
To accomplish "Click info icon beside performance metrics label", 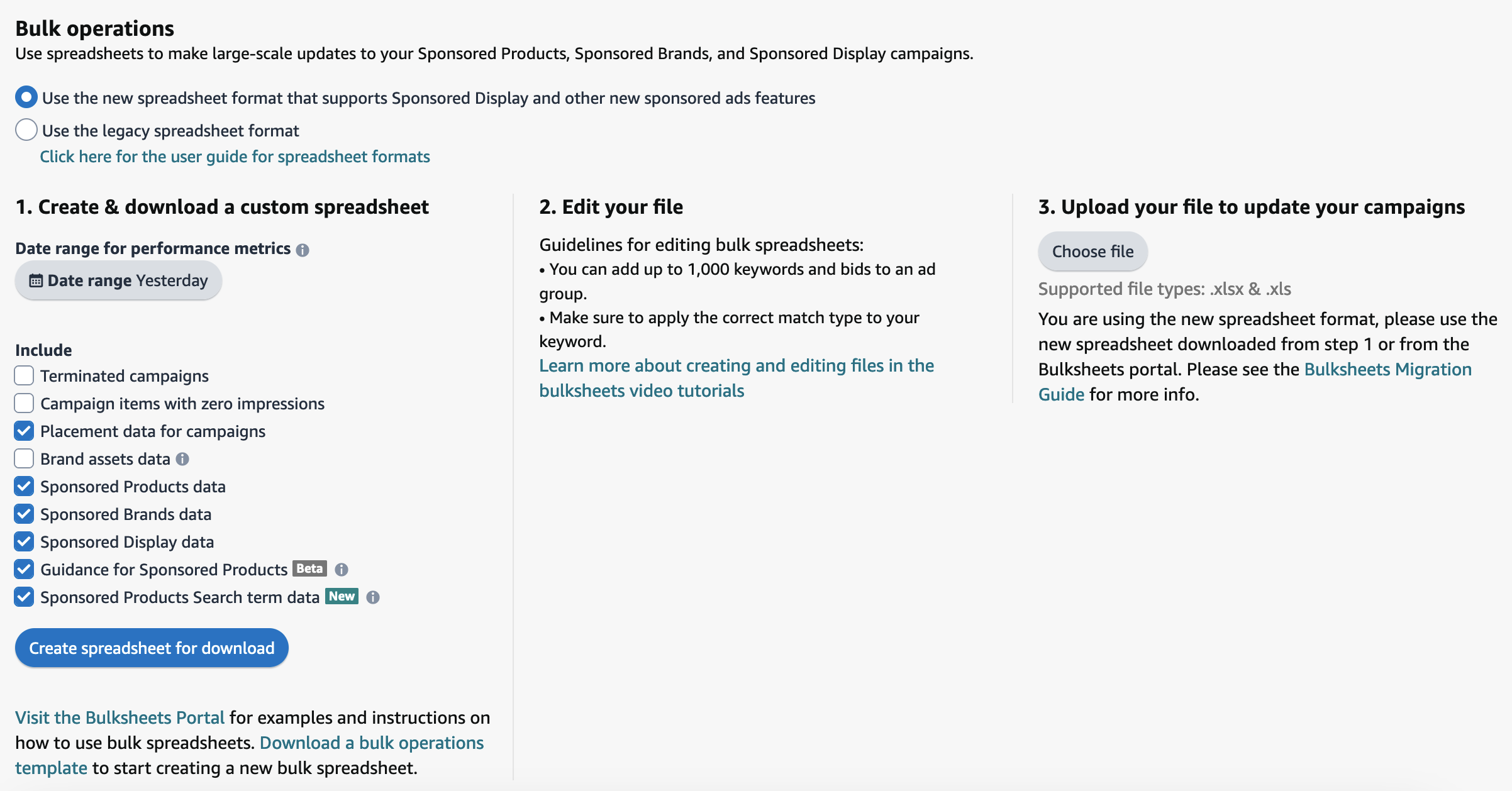I will tap(303, 250).
